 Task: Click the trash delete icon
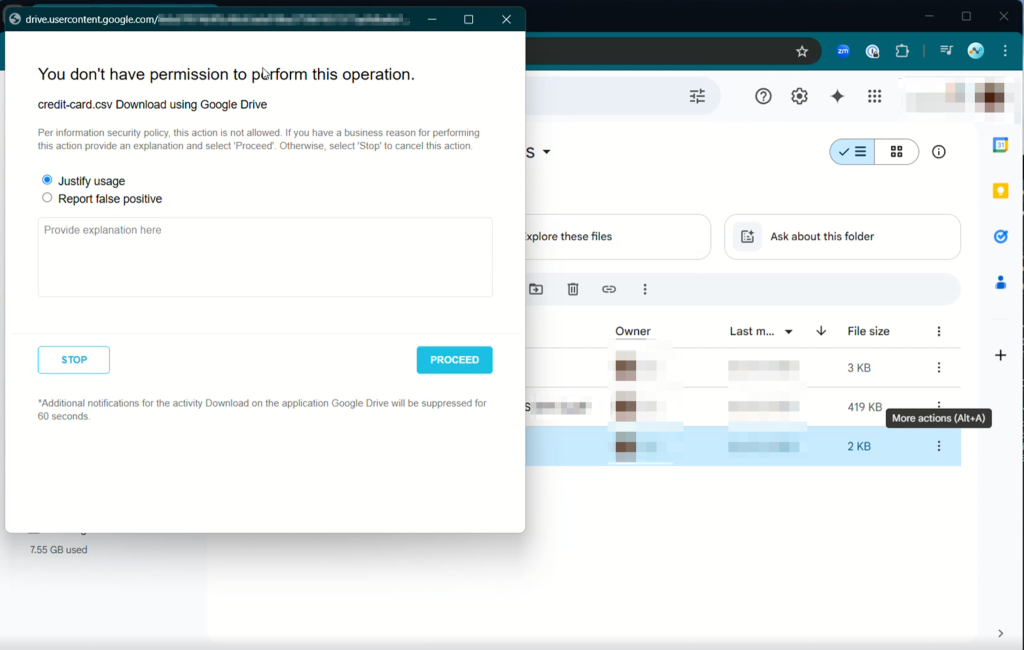[573, 289]
